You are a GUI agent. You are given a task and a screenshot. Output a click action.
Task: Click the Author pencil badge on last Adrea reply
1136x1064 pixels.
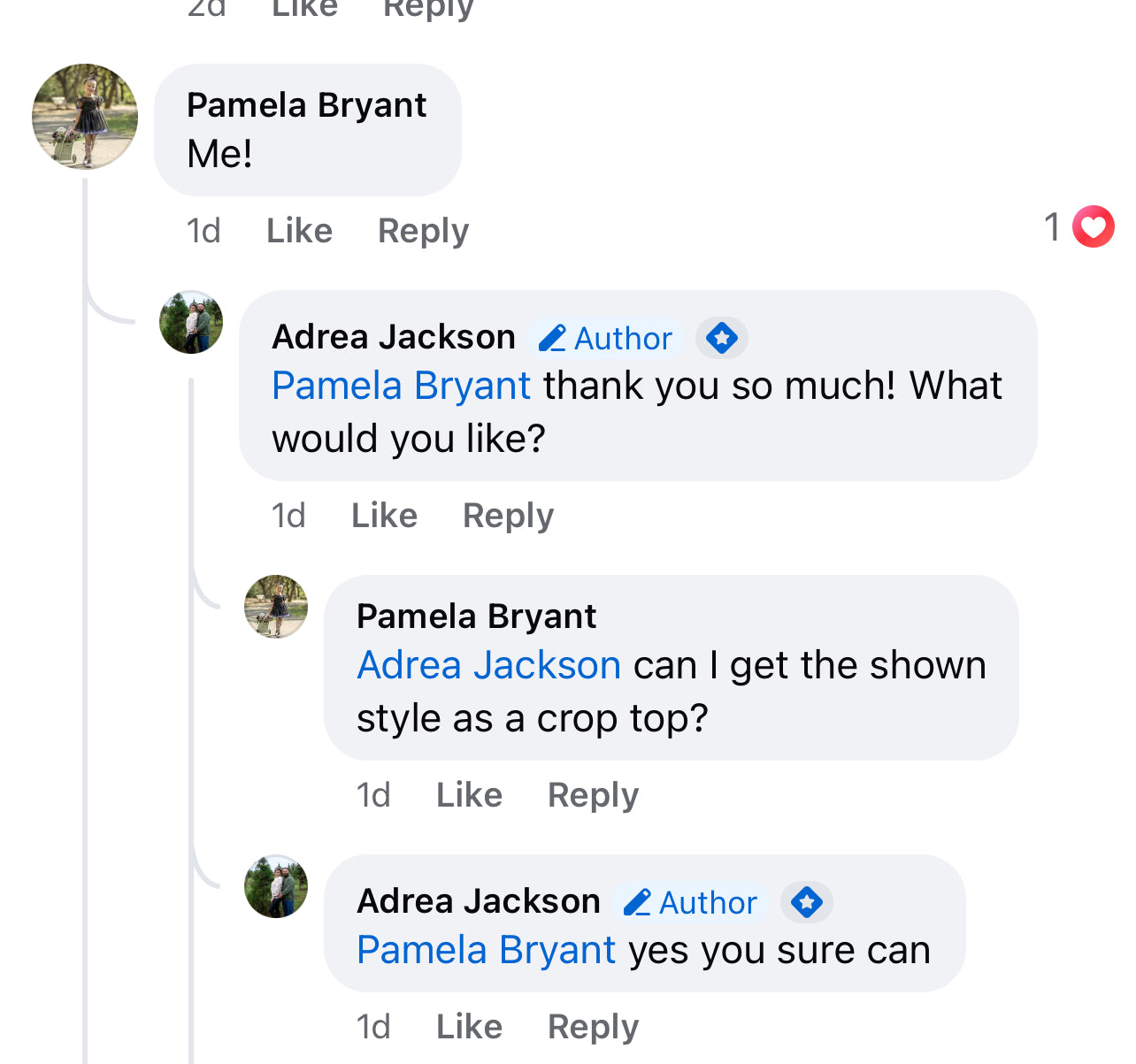691,902
